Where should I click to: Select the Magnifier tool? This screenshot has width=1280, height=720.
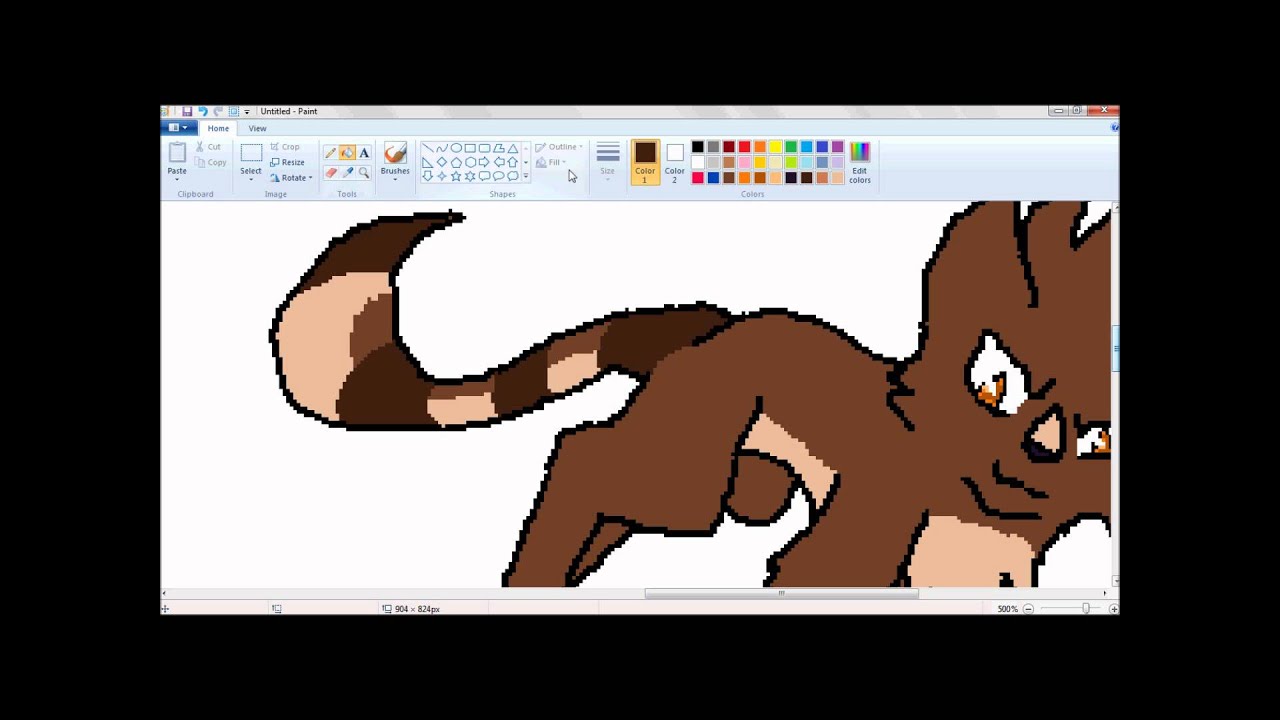tap(364, 172)
